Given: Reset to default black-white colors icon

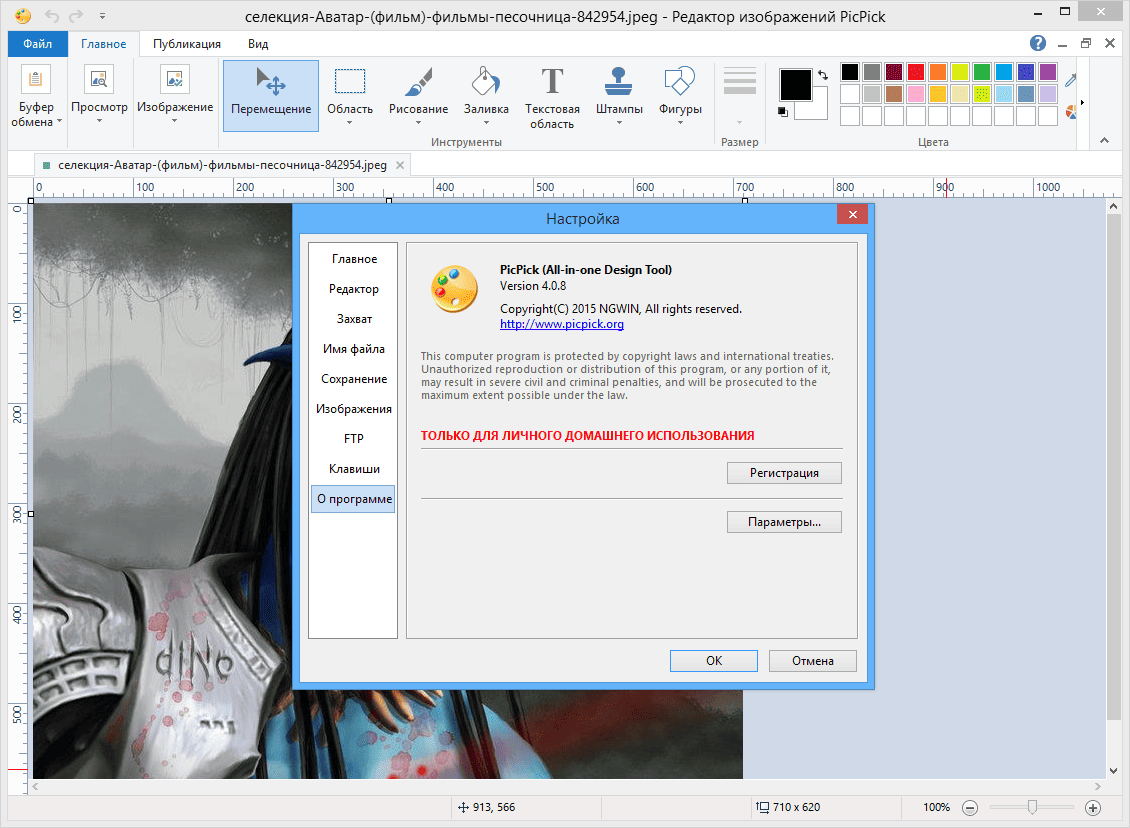Looking at the screenshot, I should pos(783,112).
